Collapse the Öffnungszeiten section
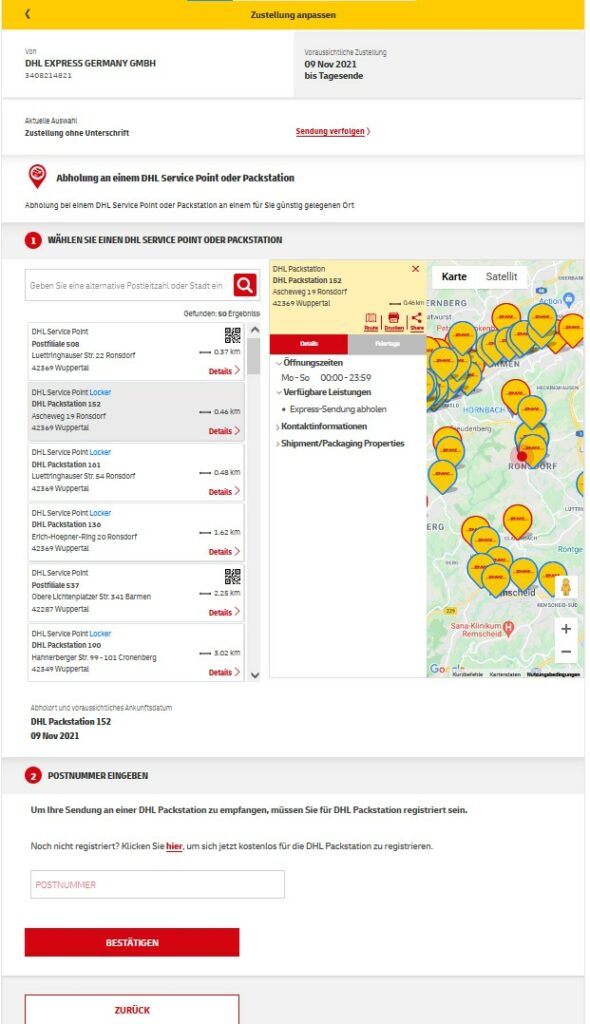Image resolution: width=590 pixels, height=1024 pixels. pyautogui.click(x=310, y=362)
